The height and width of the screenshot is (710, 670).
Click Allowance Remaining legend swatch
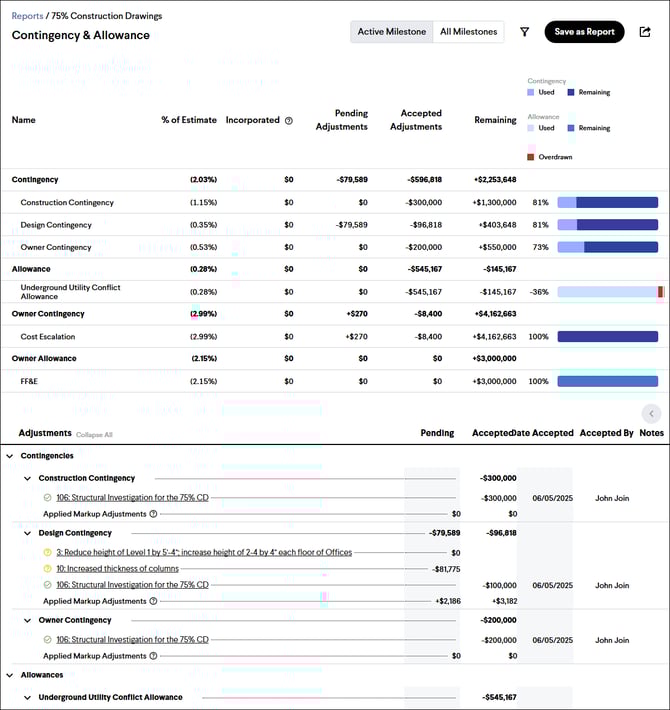pyautogui.click(x=570, y=128)
